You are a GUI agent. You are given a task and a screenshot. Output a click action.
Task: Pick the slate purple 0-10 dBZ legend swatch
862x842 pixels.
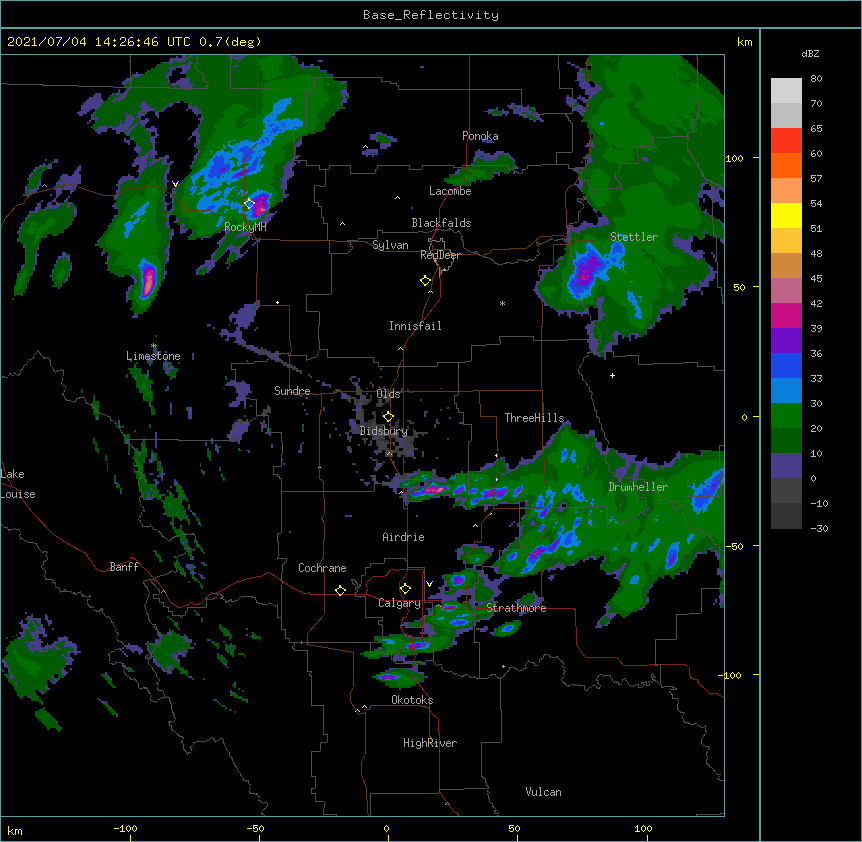pos(786,466)
